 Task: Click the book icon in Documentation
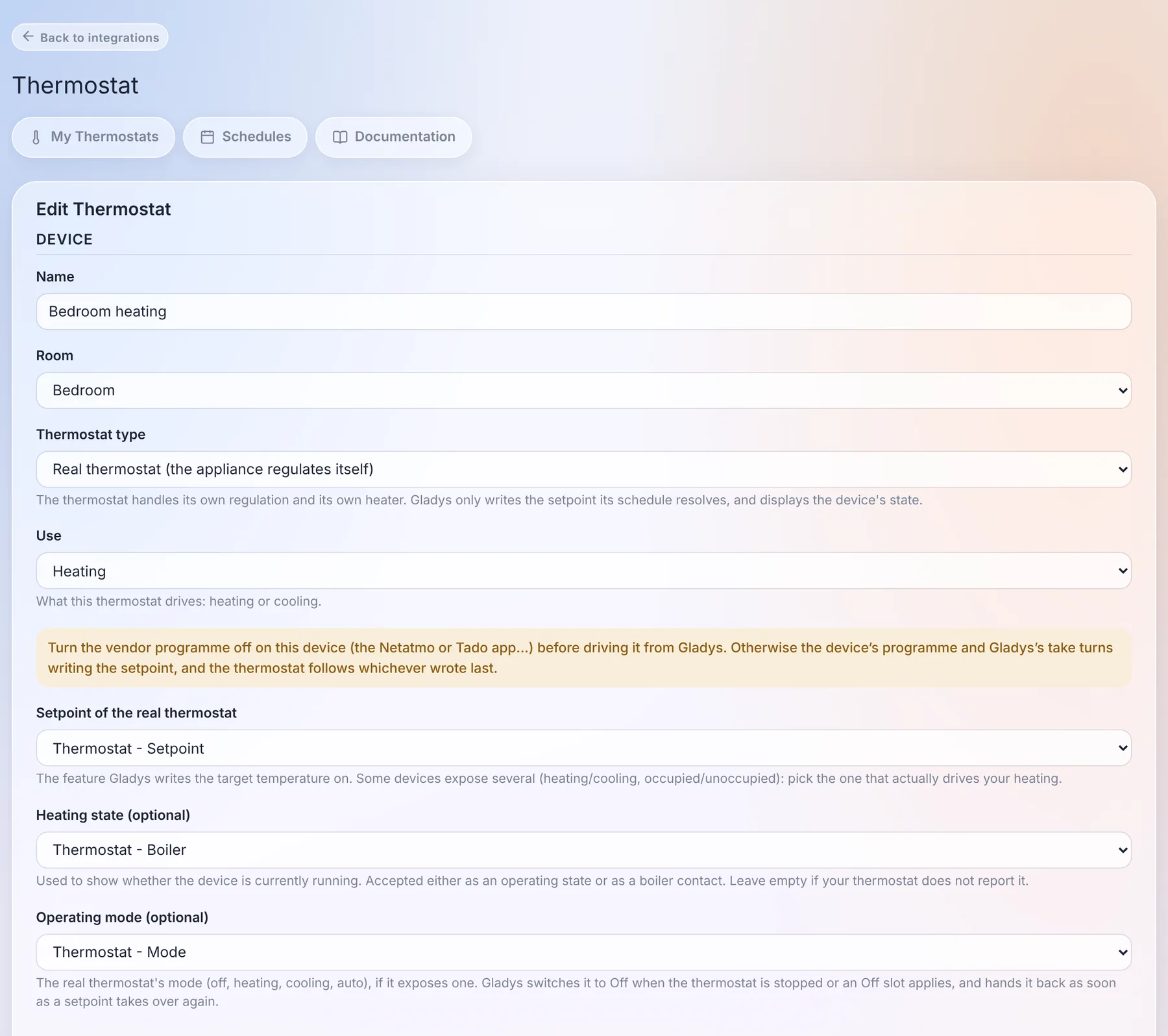pyautogui.click(x=340, y=137)
